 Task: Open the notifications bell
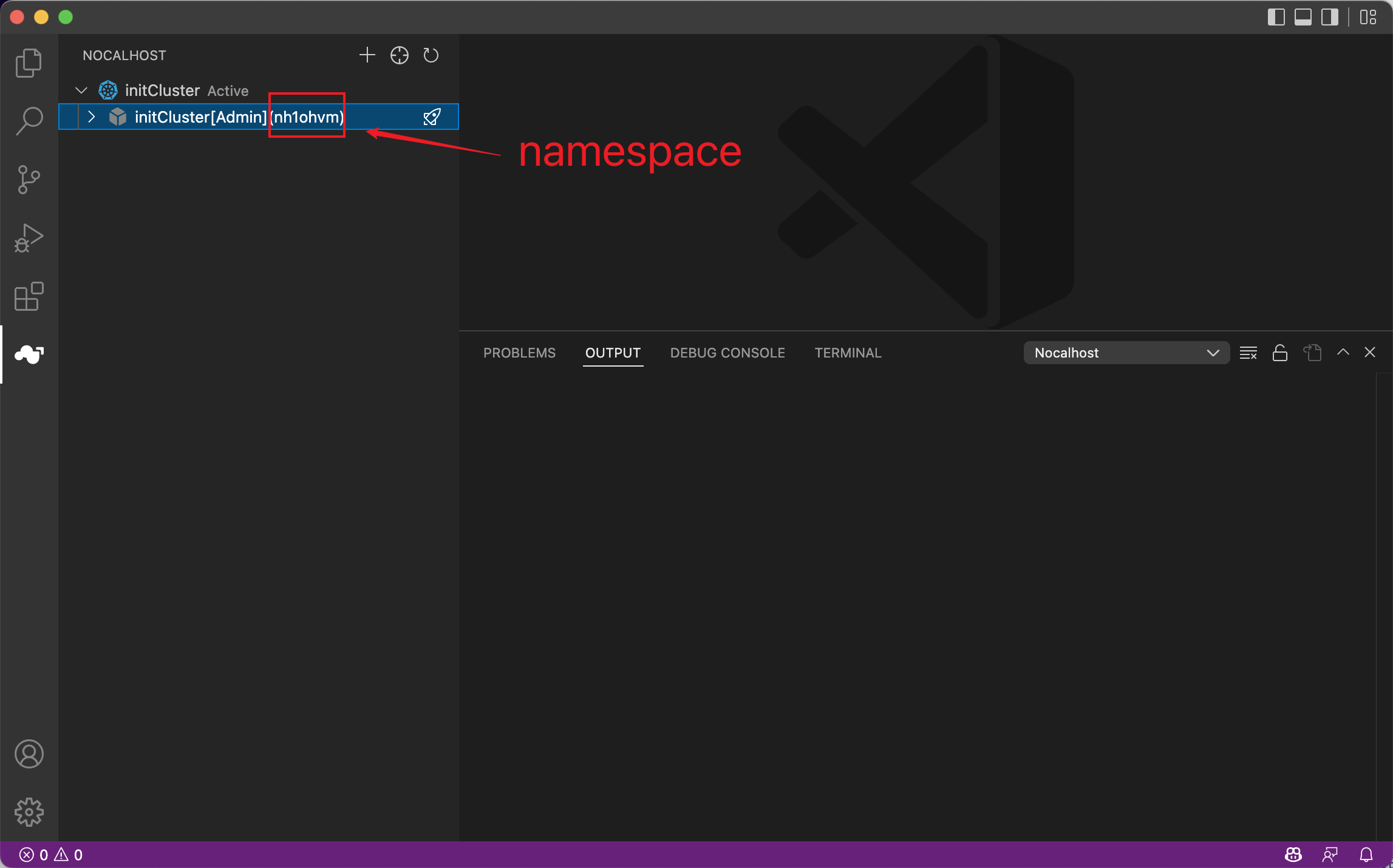click(1366, 855)
